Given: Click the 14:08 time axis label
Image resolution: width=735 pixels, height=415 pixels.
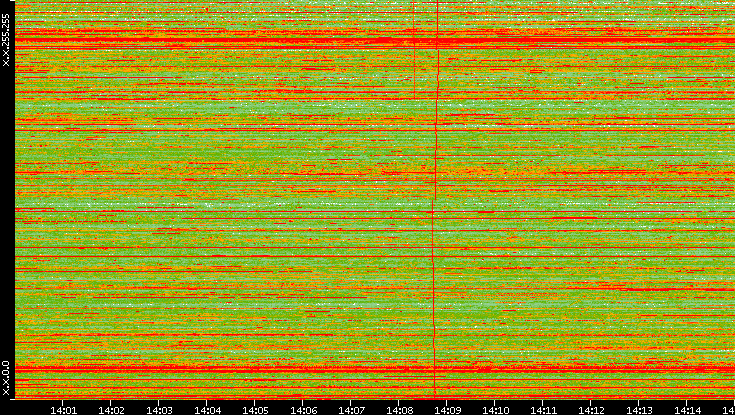Looking at the screenshot, I should 398,410.
